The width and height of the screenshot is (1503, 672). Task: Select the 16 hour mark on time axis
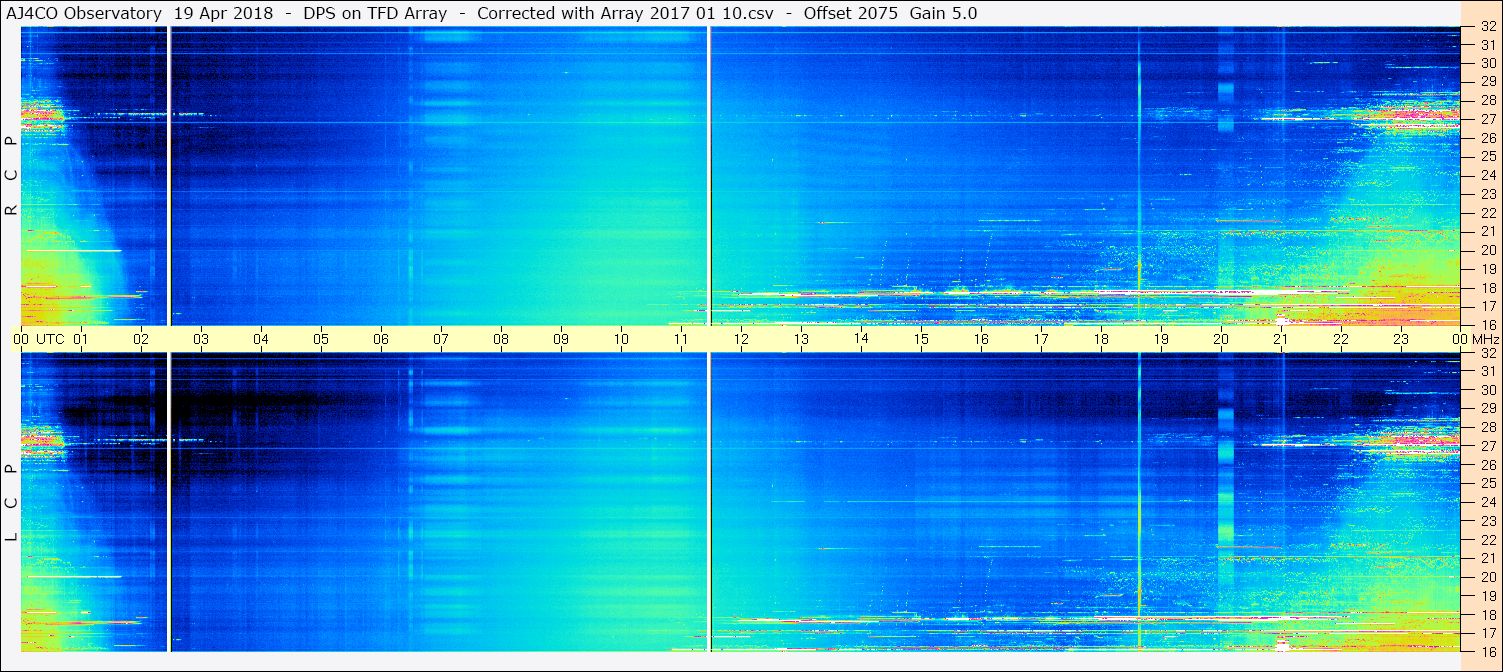981,339
